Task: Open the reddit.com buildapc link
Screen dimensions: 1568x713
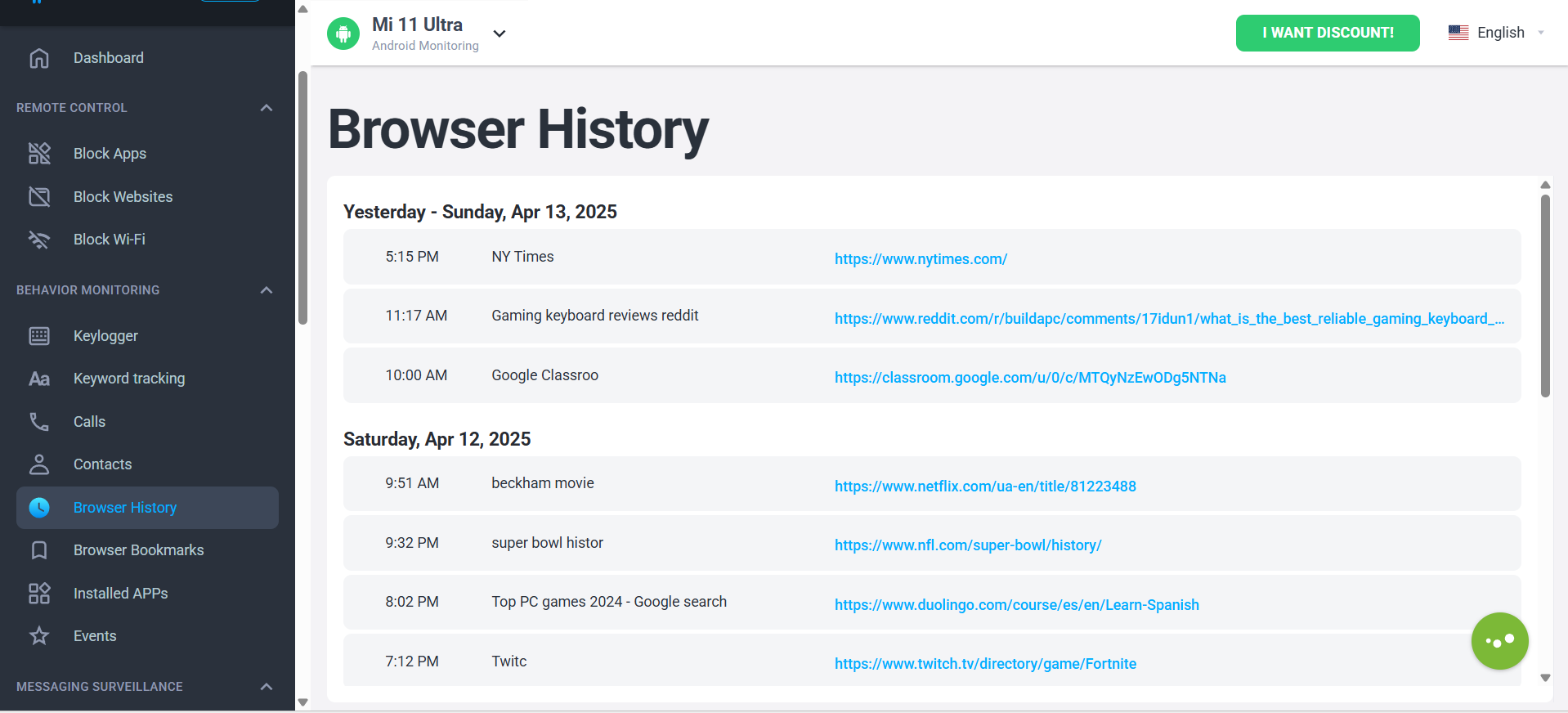Action: (1169, 319)
